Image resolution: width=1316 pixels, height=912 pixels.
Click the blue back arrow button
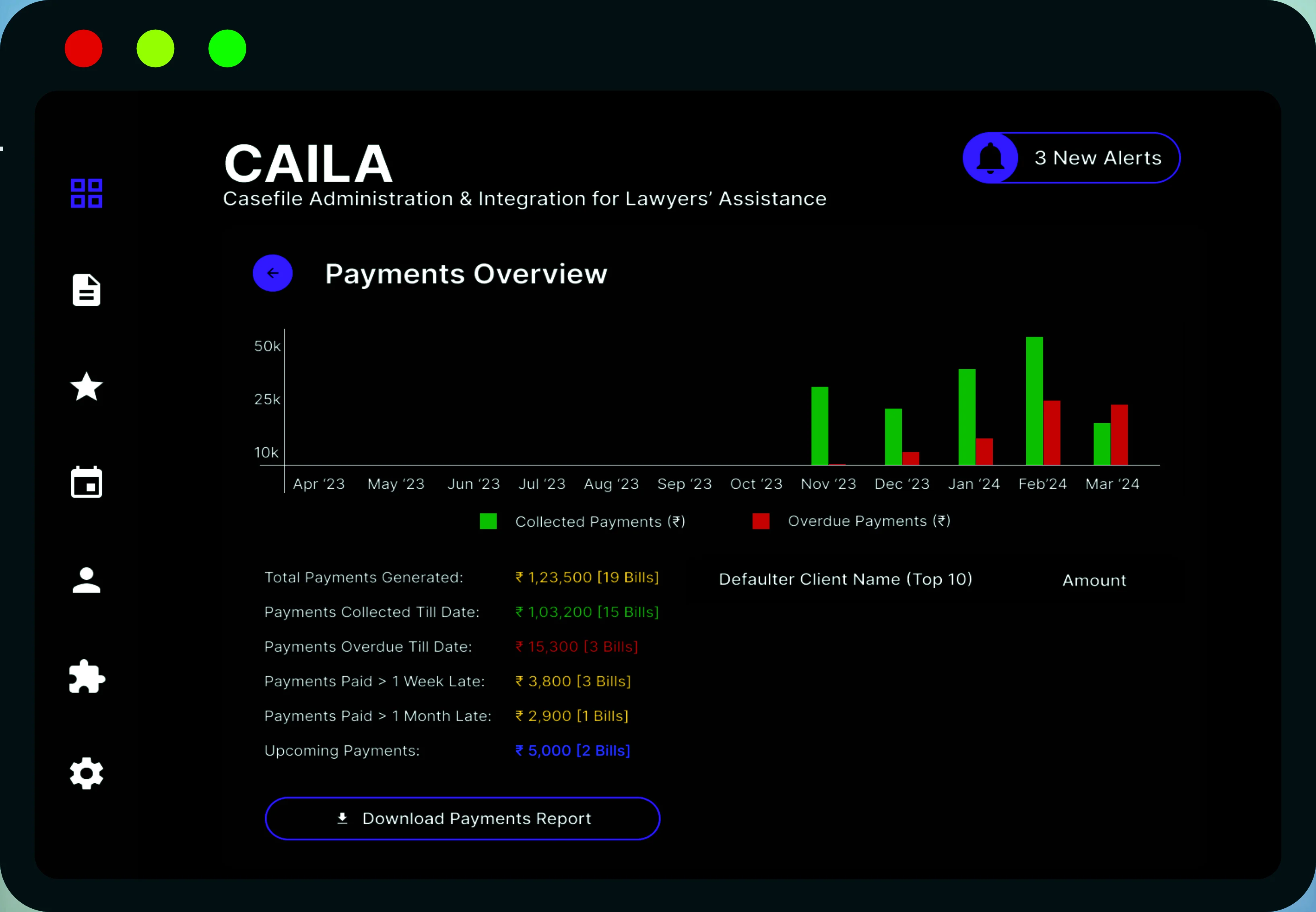pyautogui.click(x=273, y=273)
